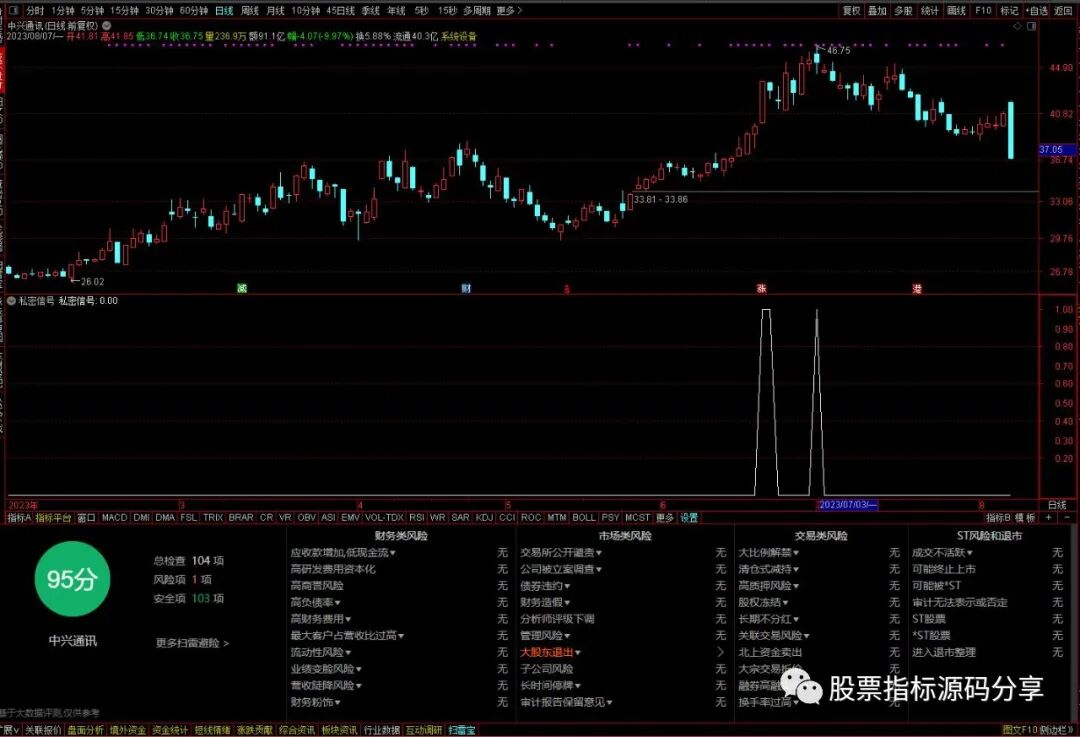
Task: Click the green 95分 score circle
Action: click(x=72, y=579)
